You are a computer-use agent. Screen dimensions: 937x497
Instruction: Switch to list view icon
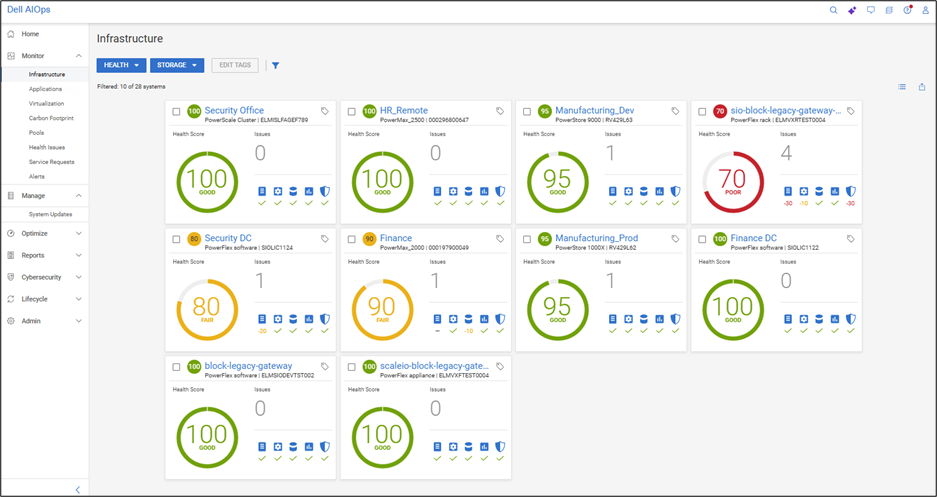tap(902, 87)
